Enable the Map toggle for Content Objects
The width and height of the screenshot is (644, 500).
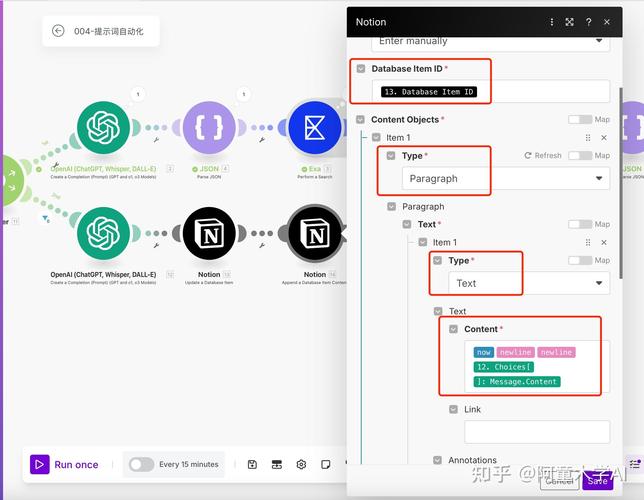(581, 120)
